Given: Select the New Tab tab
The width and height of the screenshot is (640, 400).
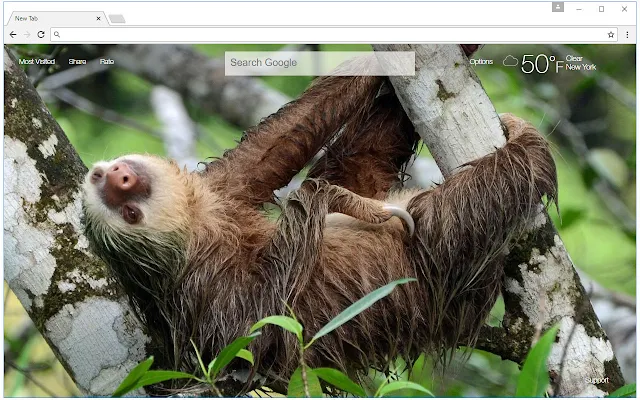Looking at the screenshot, I should [56, 18].
